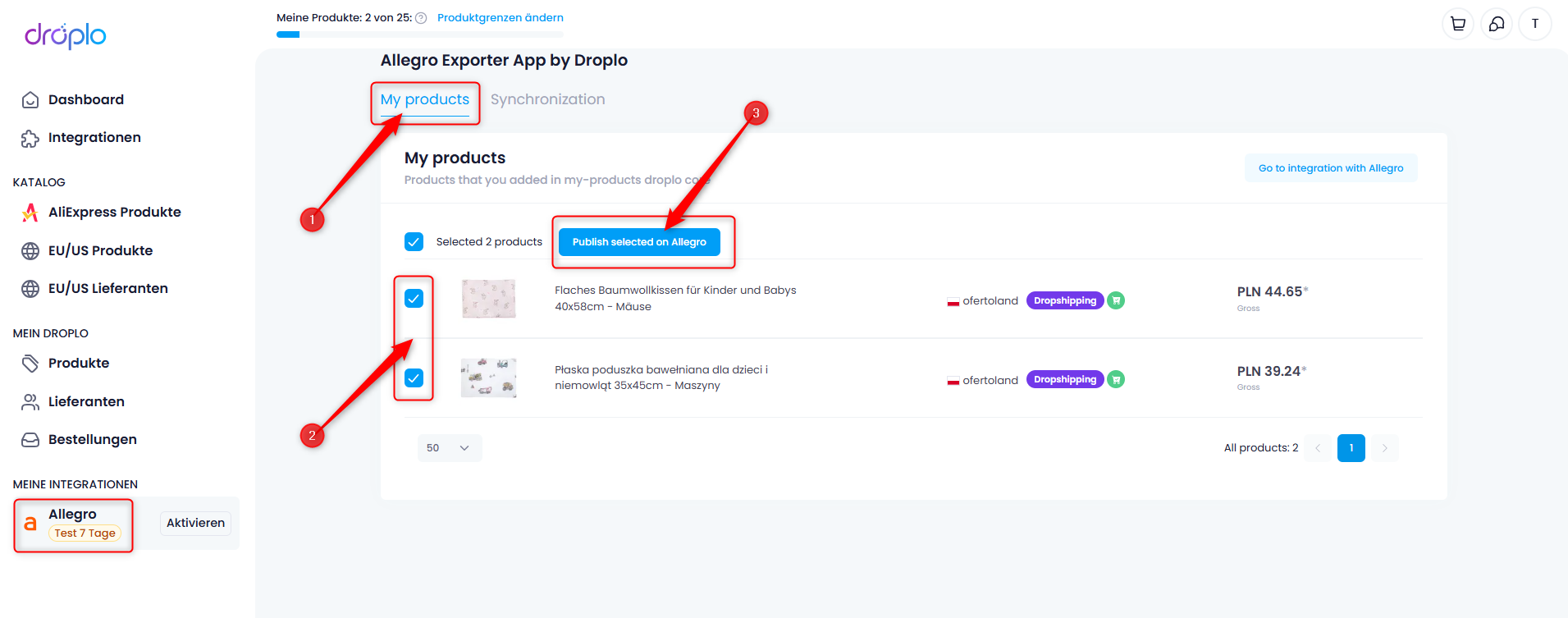Click the Płaska poduszka bawełniana product title
Image resolution: width=1568 pixels, height=618 pixels.
coord(661,378)
